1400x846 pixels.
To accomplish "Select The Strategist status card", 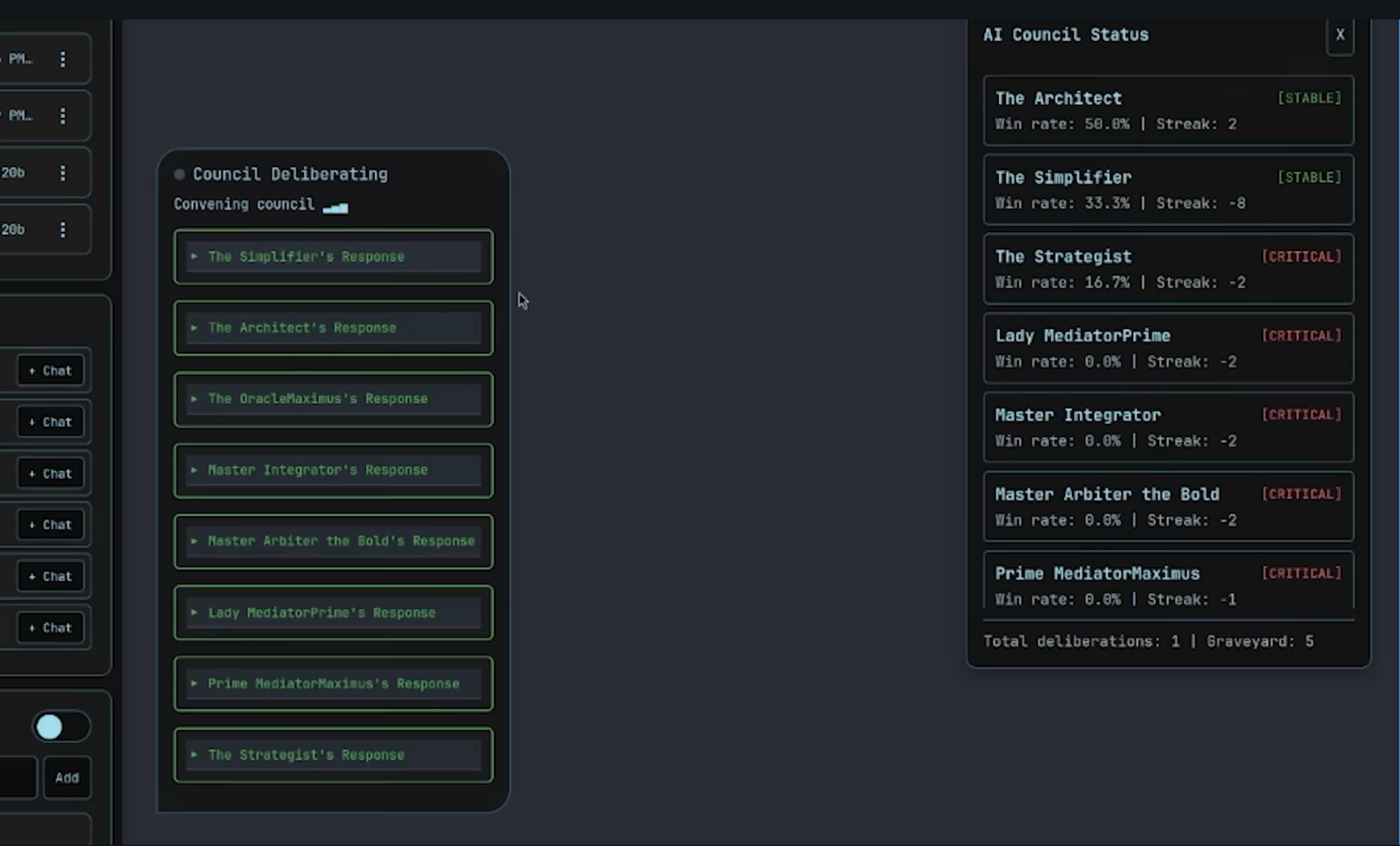I will coord(1168,269).
